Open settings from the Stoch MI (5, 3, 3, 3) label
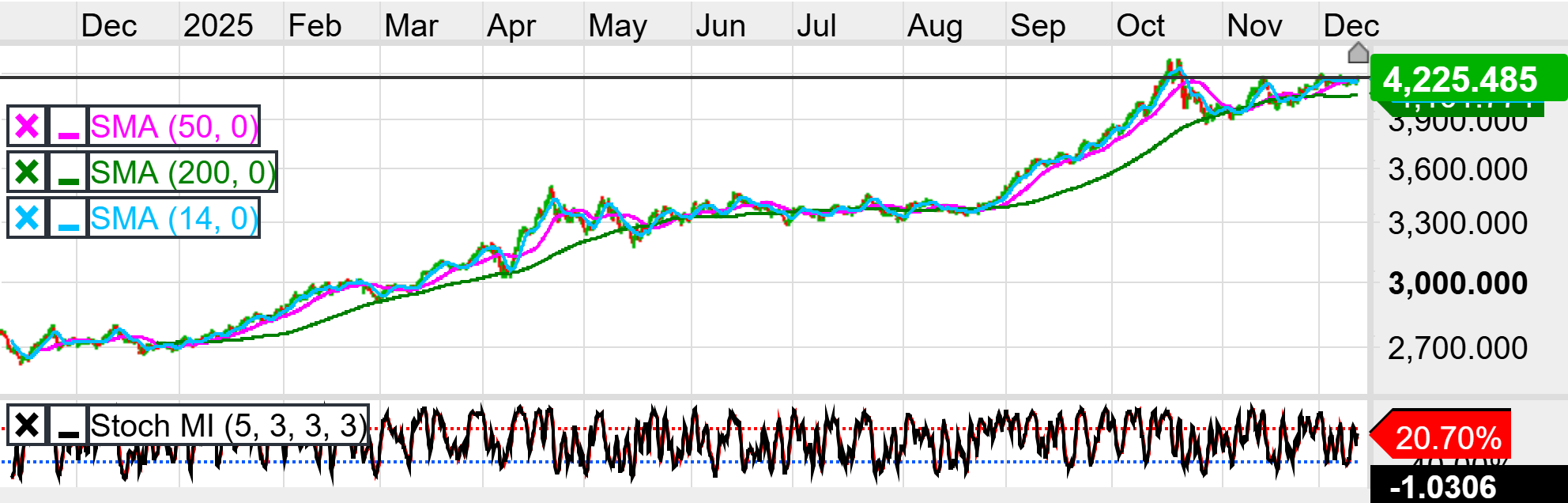The height and width of the screenshot is (503, 1568). (x=228, y=425)
